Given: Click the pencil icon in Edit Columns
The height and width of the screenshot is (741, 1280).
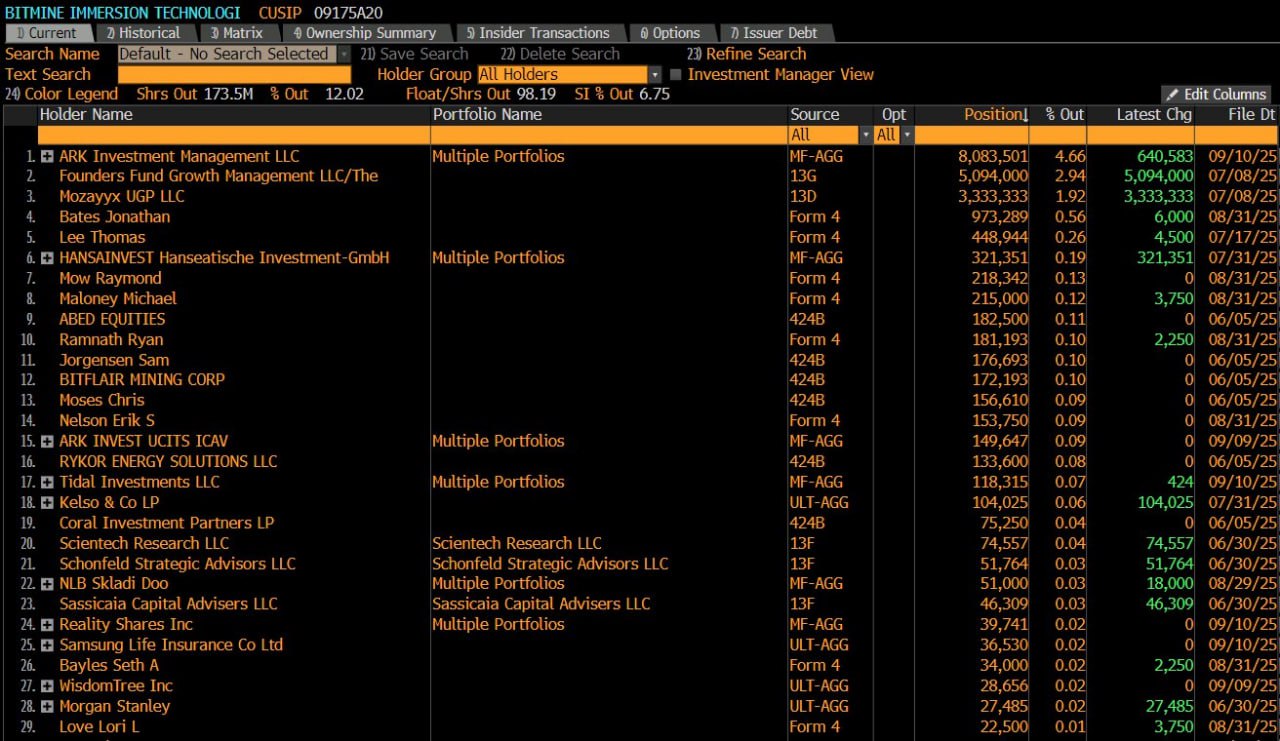Looking at the screenshot, I should (1173, 94).
